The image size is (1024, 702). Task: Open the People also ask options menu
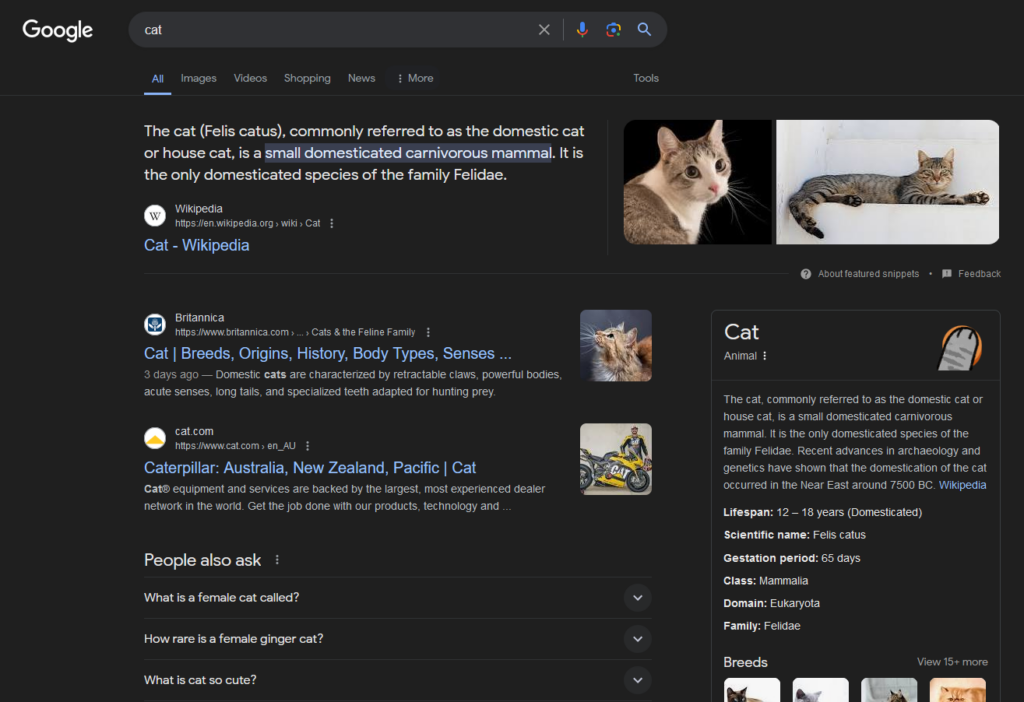click(x=277, y=560)
